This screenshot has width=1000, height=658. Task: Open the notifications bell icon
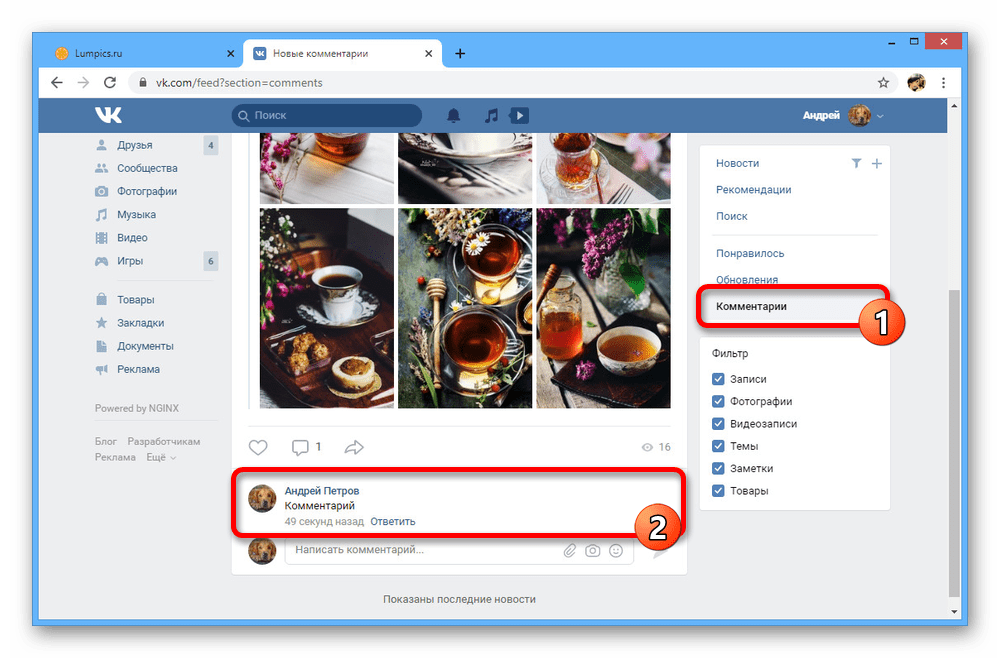[x=454, y=116]
